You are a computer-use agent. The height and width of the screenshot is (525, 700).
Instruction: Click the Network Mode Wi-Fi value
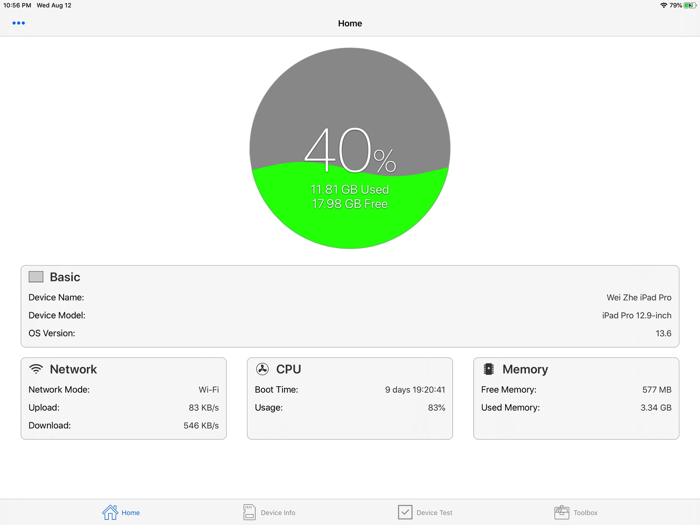click(x=208, y=390)
